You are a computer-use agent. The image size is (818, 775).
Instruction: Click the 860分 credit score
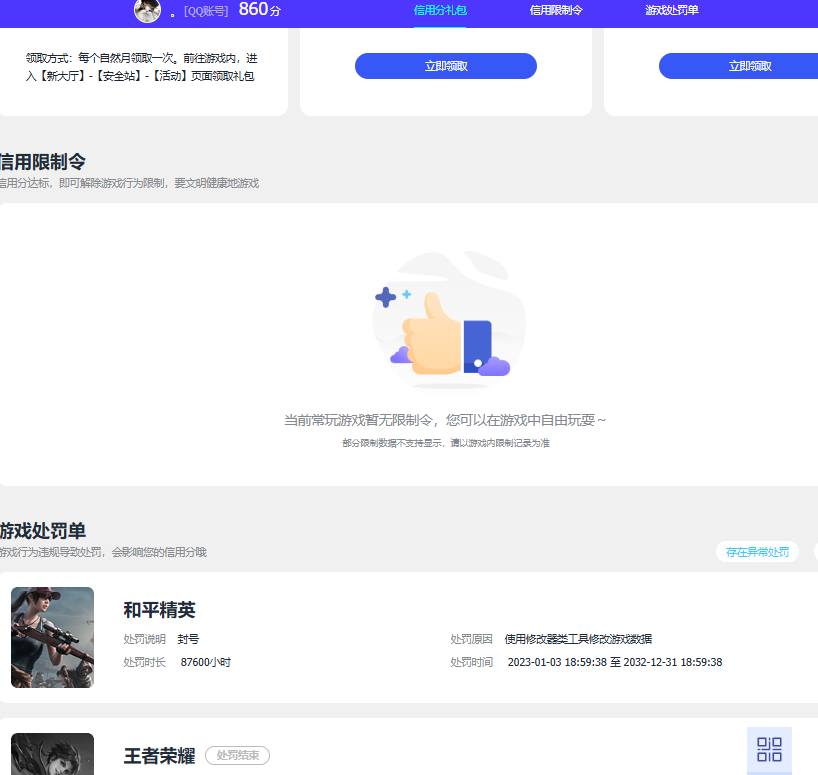(257, 11)
